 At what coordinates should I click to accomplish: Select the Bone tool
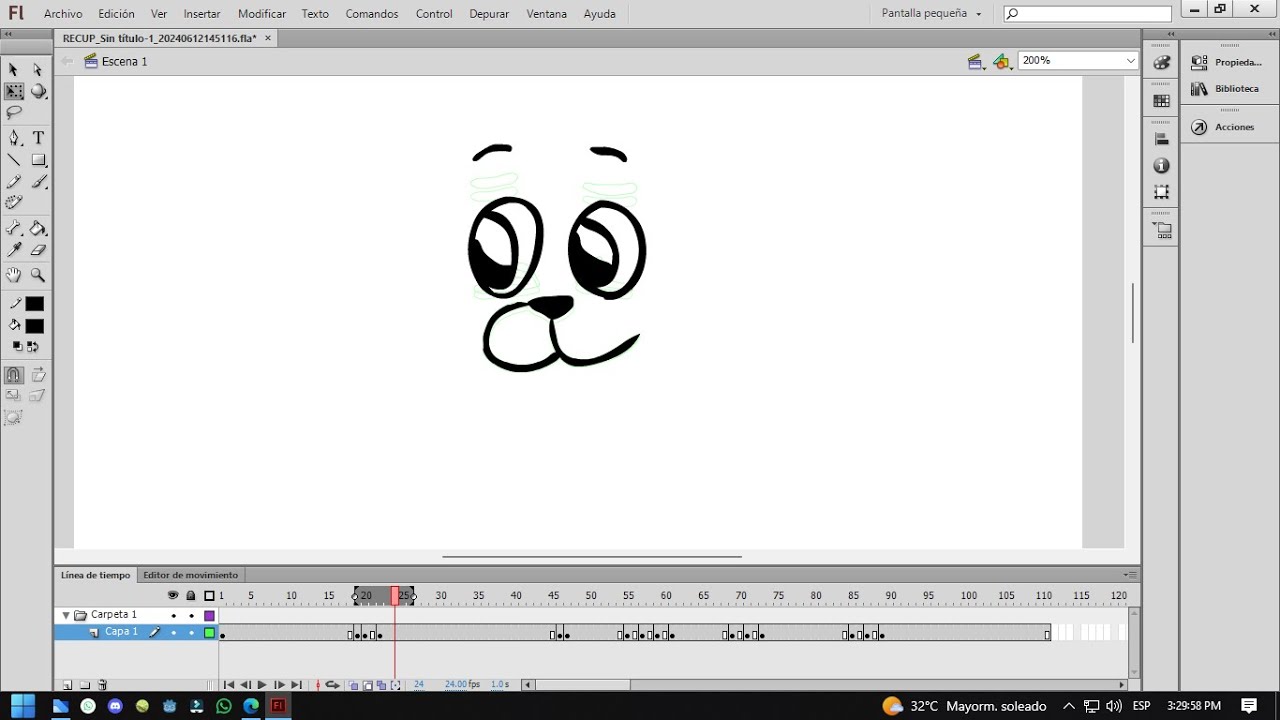[x=14, y=228]
